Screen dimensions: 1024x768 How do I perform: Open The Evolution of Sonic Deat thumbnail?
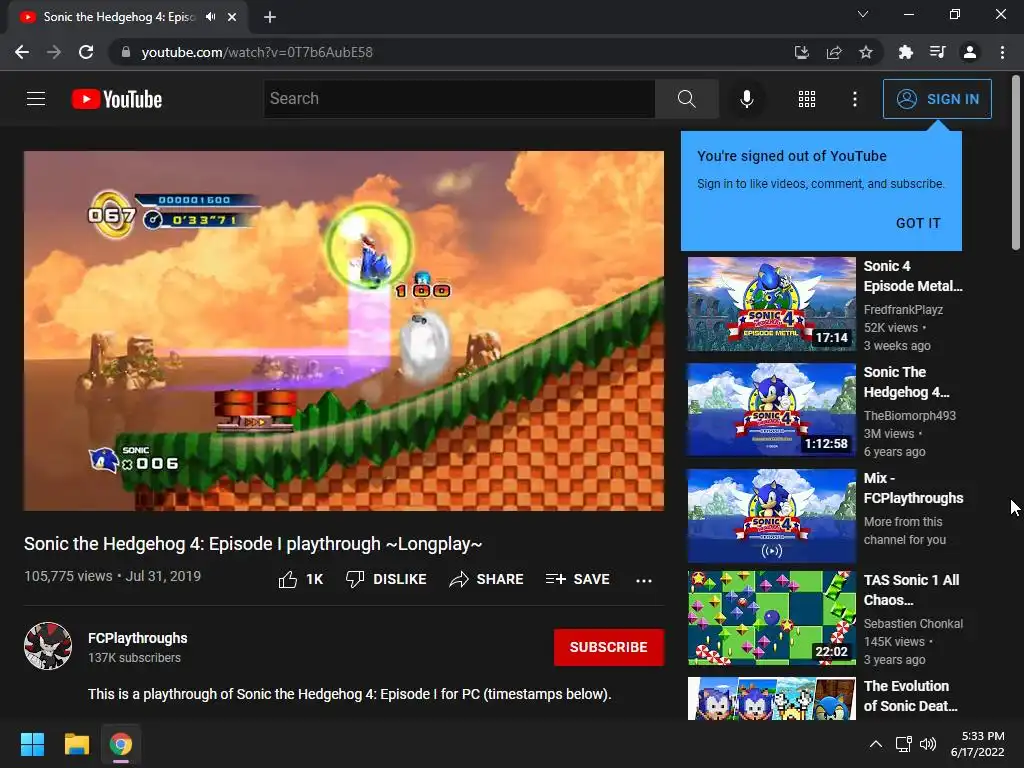tap(771, 698)
